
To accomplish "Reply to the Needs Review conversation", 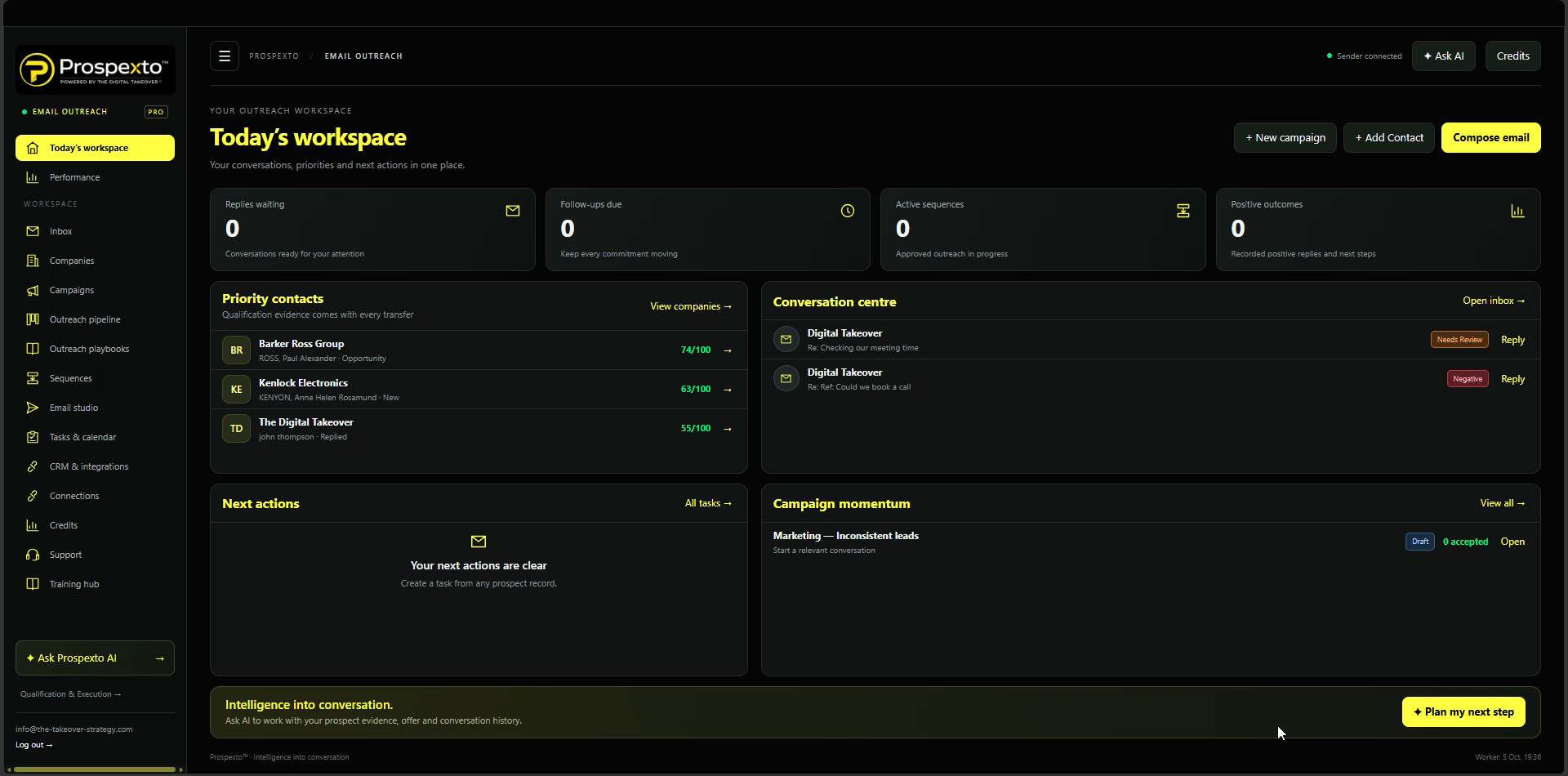I will point(1512,340).
